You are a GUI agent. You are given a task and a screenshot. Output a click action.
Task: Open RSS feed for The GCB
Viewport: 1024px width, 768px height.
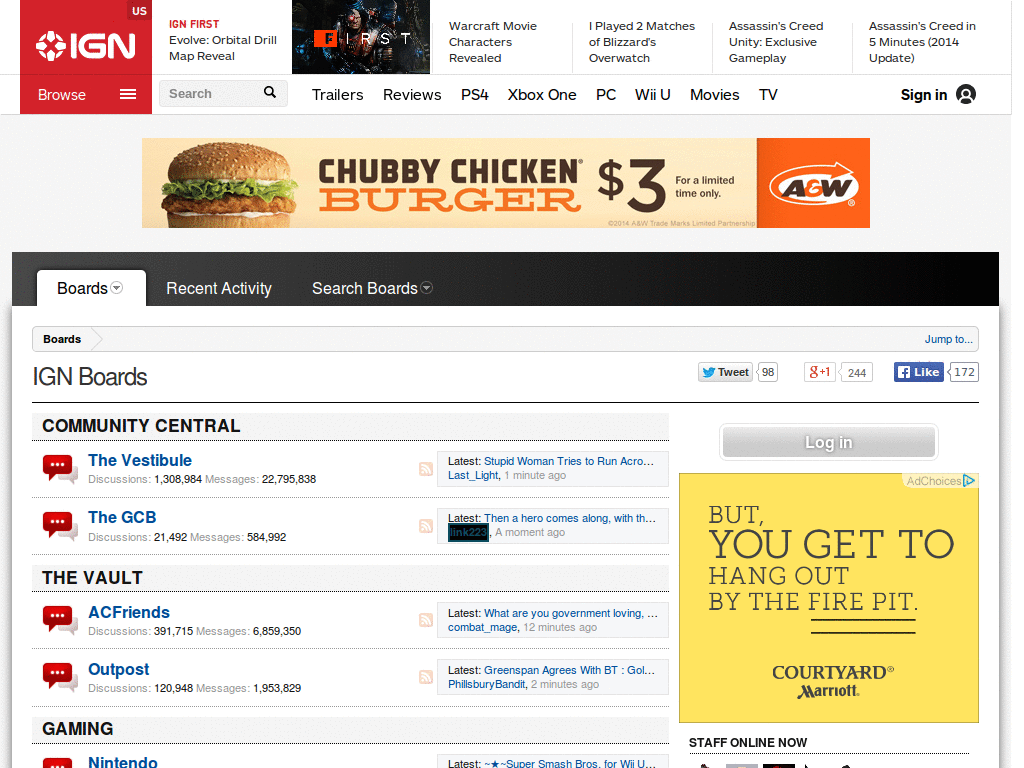pyautogui.click(x=426, y=526)
